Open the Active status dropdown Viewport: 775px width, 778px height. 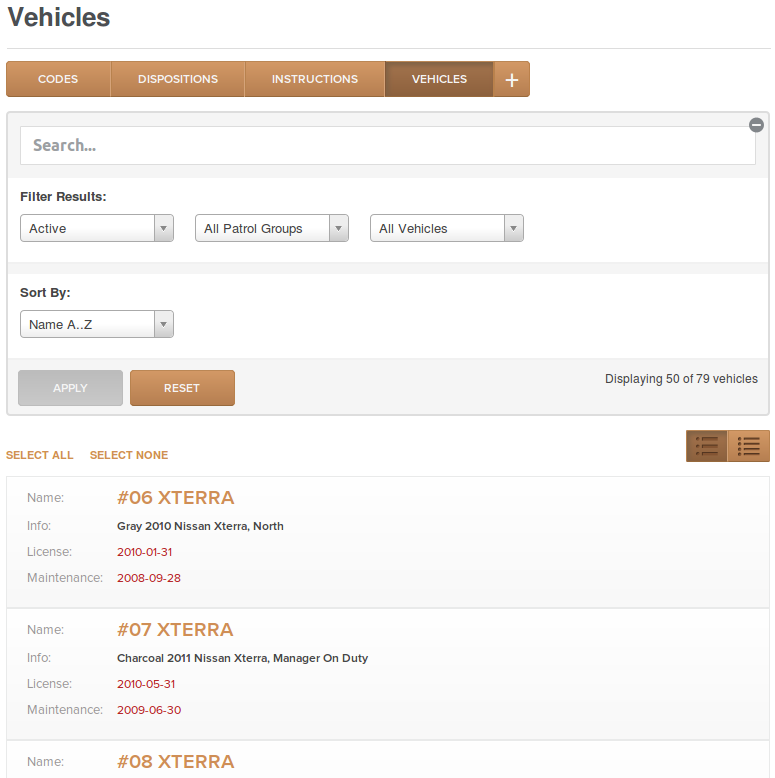click(97, 228)
